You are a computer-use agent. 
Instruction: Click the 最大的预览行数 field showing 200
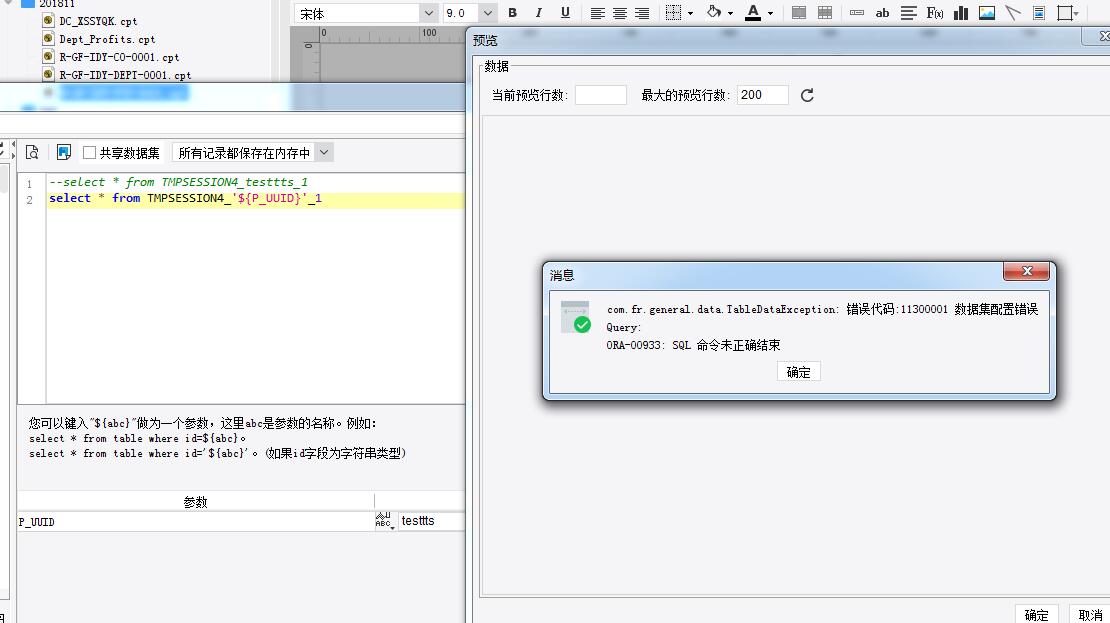pos(762,95)
